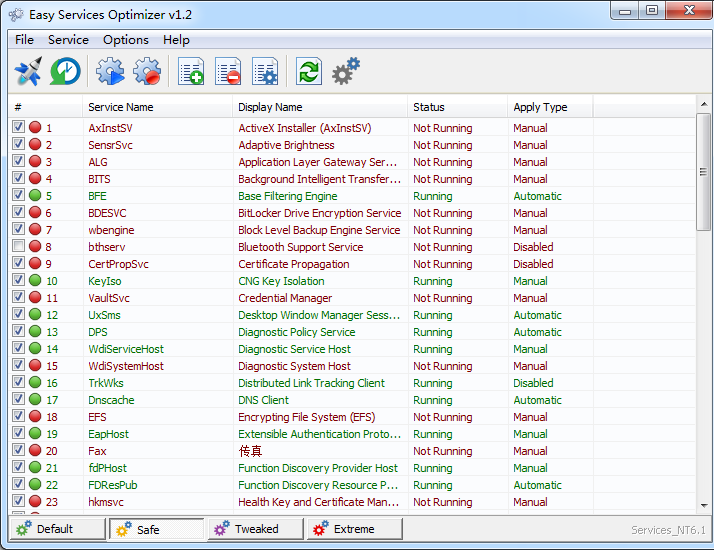Select the 'Credential Manager' display name
This screenshot has width=714, height=551.
click(x=285, y=298)
